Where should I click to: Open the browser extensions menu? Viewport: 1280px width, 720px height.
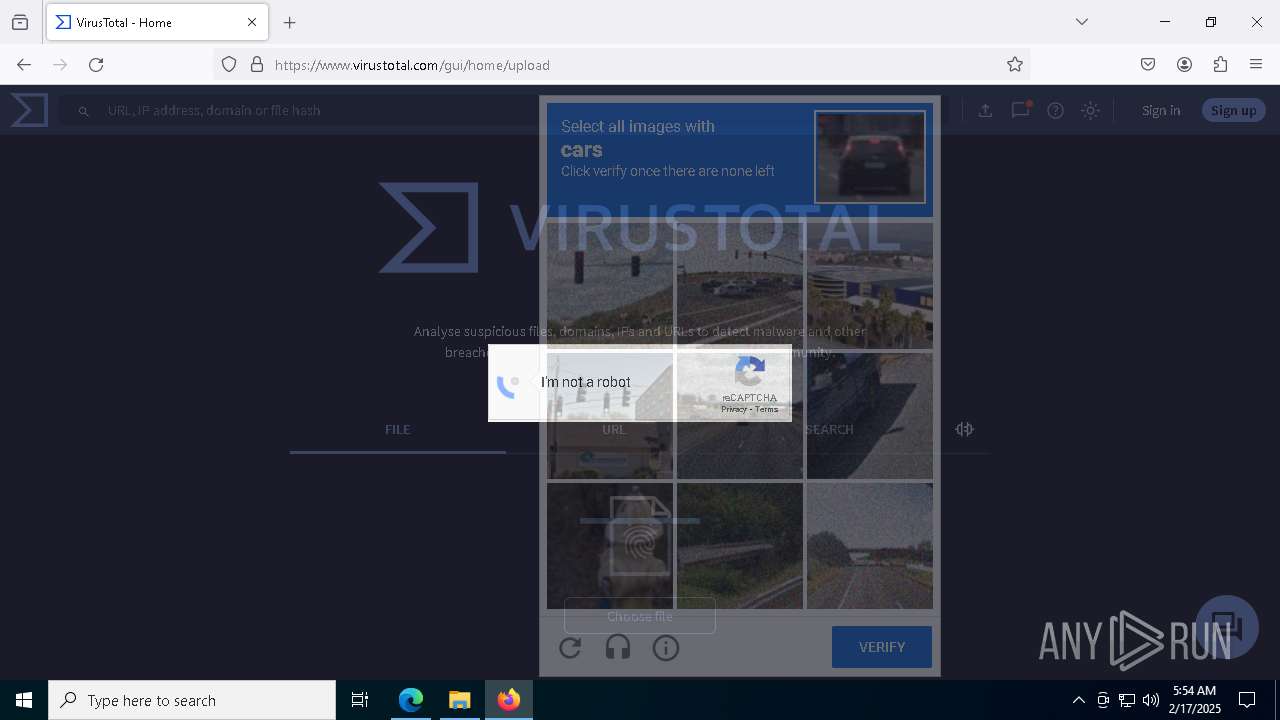(1220, 65)
